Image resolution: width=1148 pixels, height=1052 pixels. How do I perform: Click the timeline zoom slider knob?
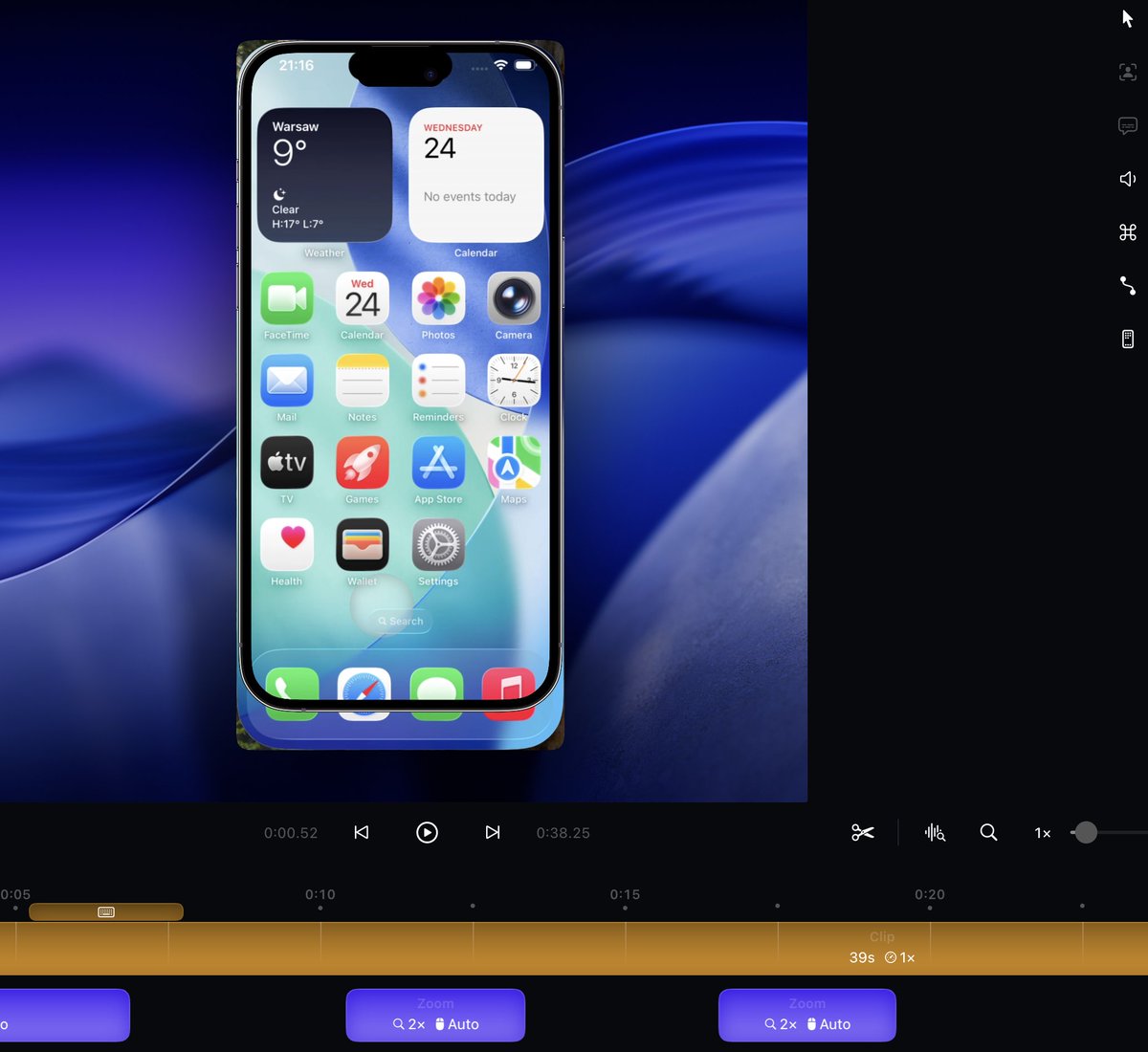(1085, 833)
